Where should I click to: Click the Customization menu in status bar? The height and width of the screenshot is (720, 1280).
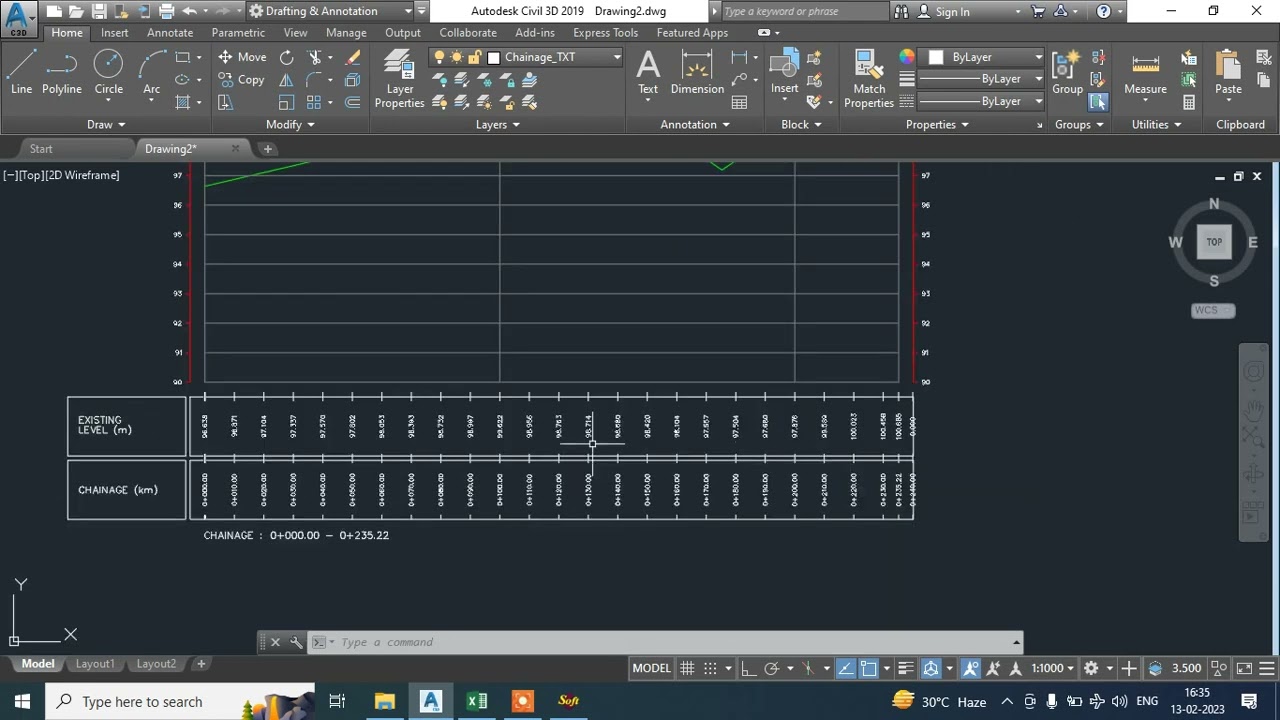click(1267, 668)
